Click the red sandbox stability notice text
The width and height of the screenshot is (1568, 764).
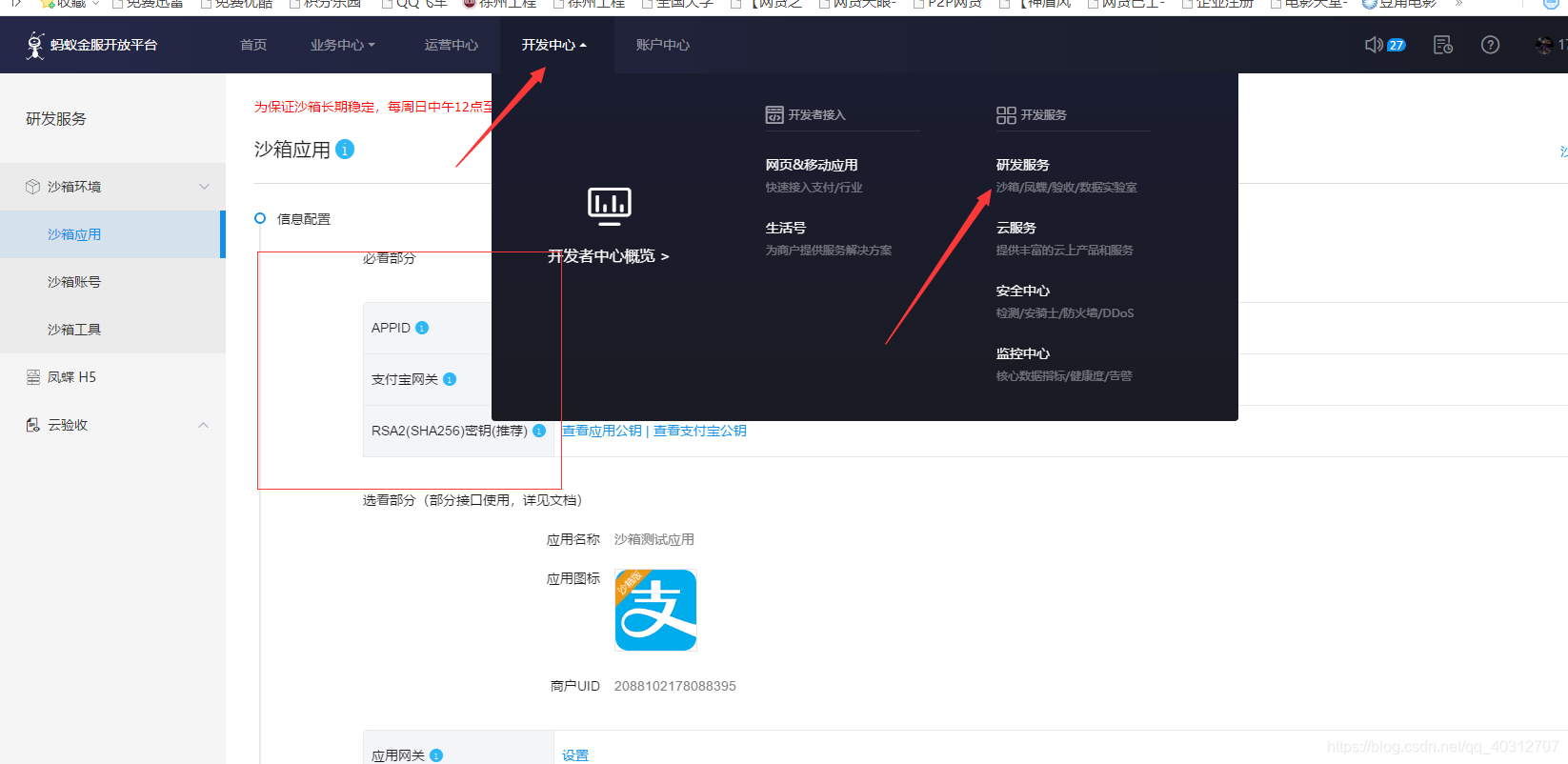pos(373,107)
